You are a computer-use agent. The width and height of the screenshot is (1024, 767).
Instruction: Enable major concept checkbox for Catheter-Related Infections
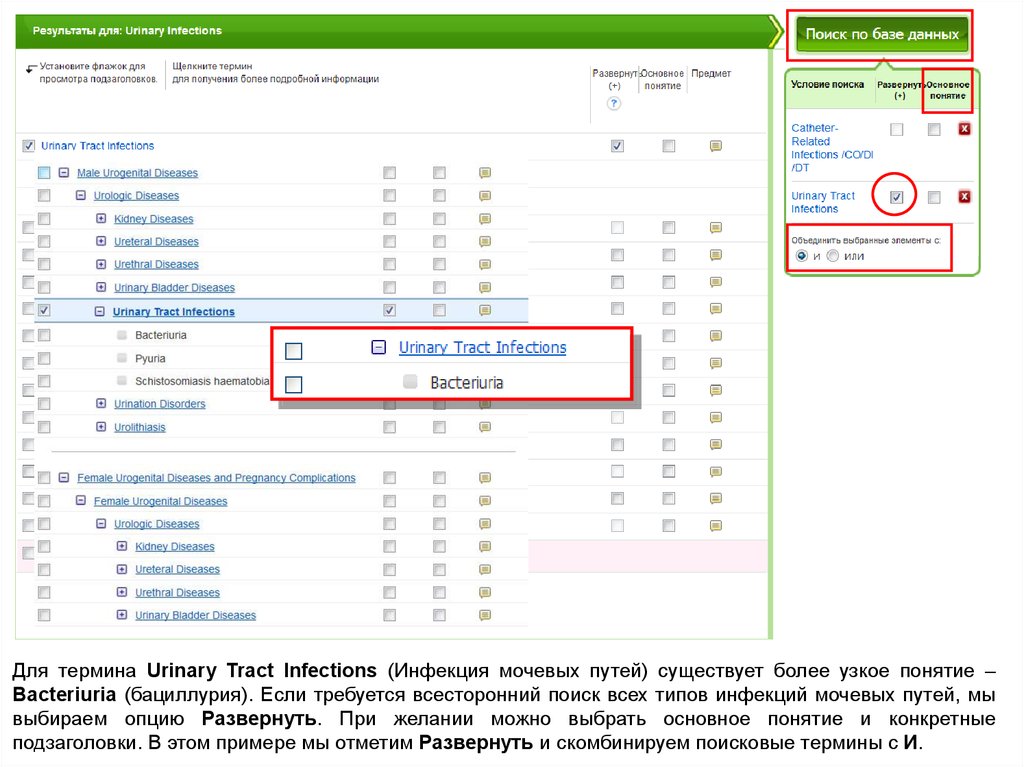[x=933, y=129]
